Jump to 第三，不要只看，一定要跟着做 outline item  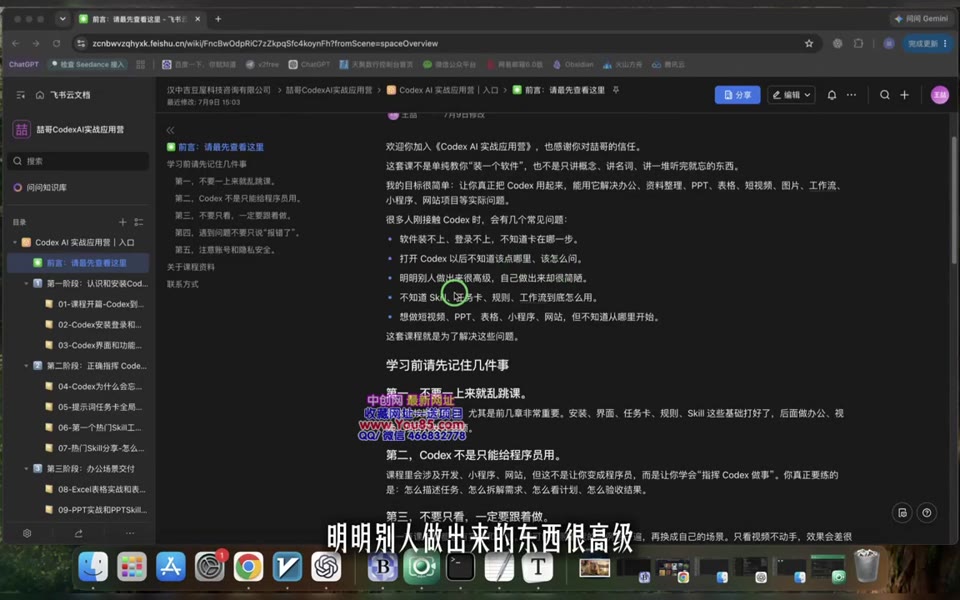pyautogui.click(x=234, y=216)
